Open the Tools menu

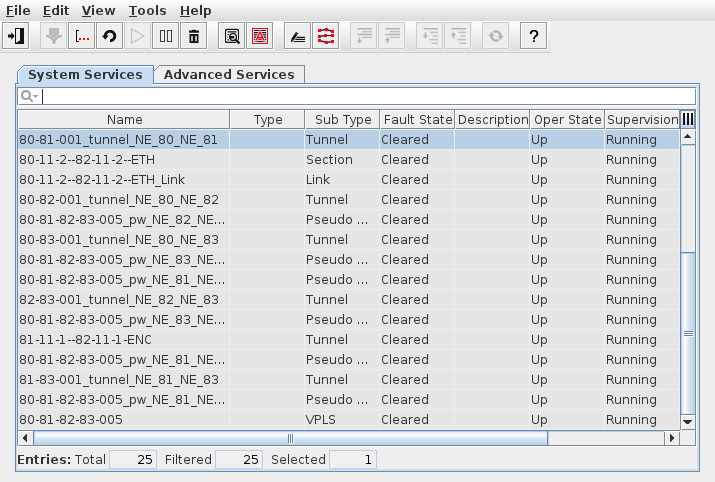point(148,10)
